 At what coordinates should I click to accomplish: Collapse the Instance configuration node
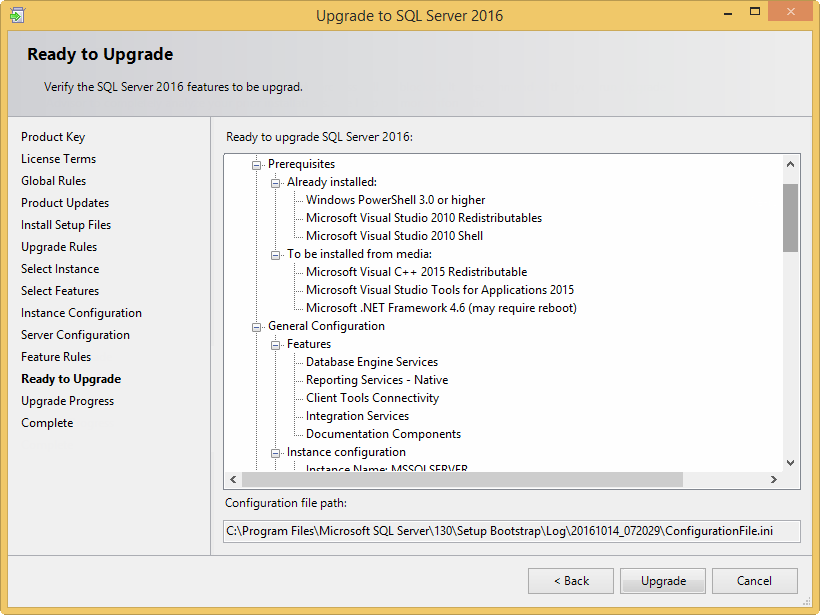click(x=275, y=453)
